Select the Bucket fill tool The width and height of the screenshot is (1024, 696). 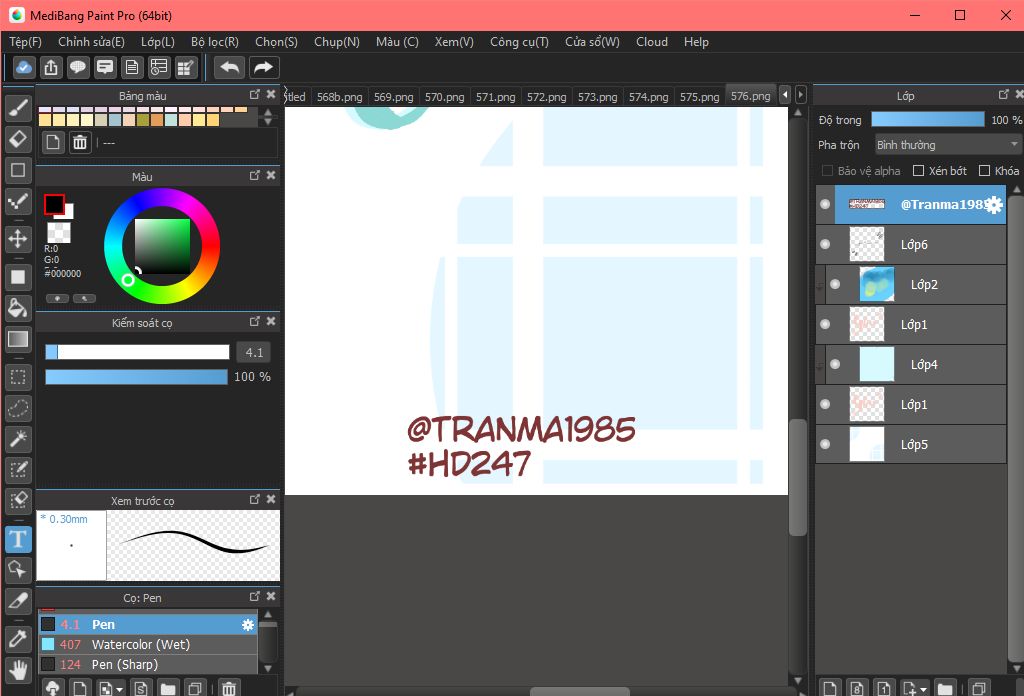point(18,308)
